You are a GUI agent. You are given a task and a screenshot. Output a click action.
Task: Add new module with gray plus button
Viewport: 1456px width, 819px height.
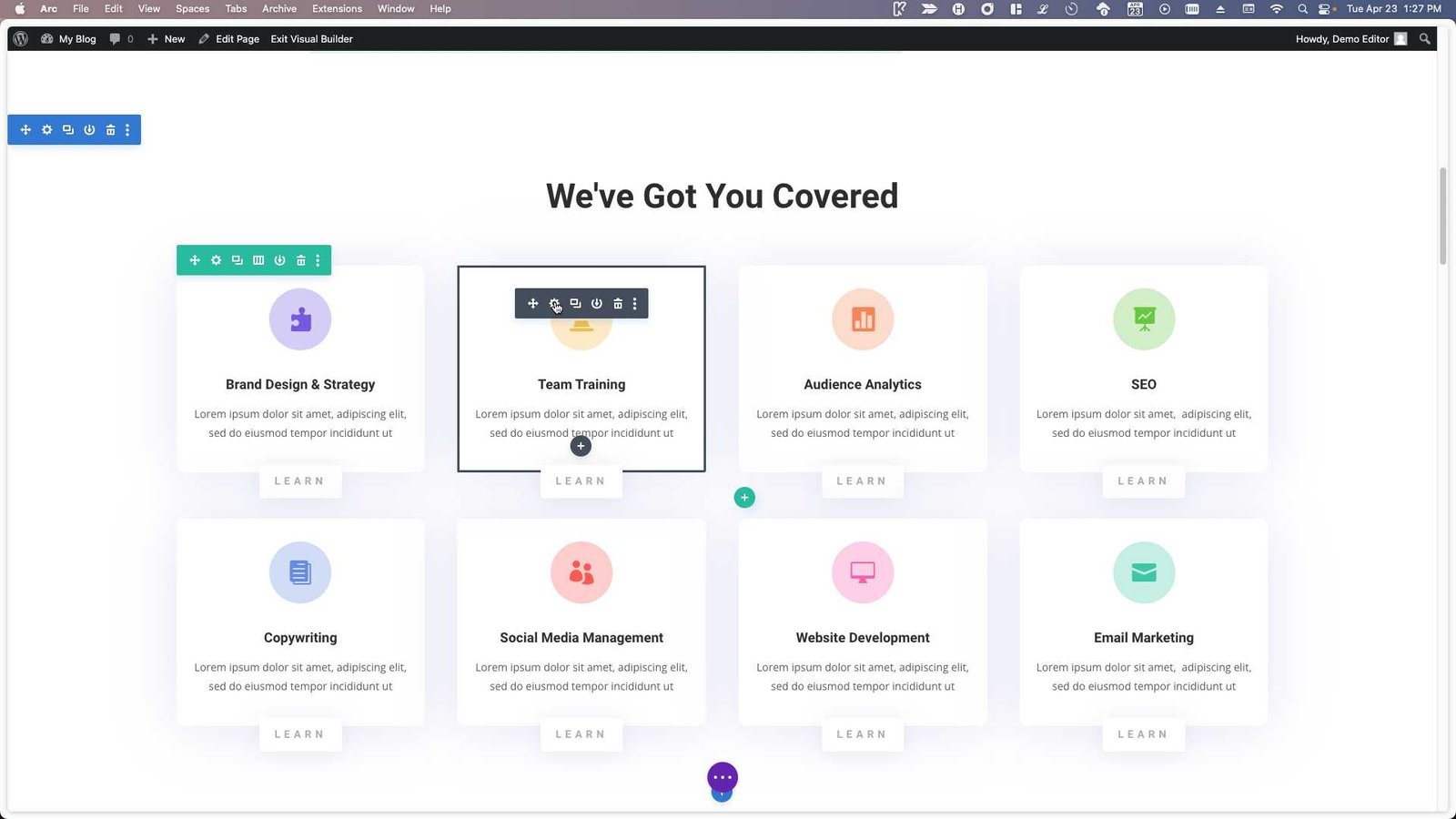click(581, 446)
